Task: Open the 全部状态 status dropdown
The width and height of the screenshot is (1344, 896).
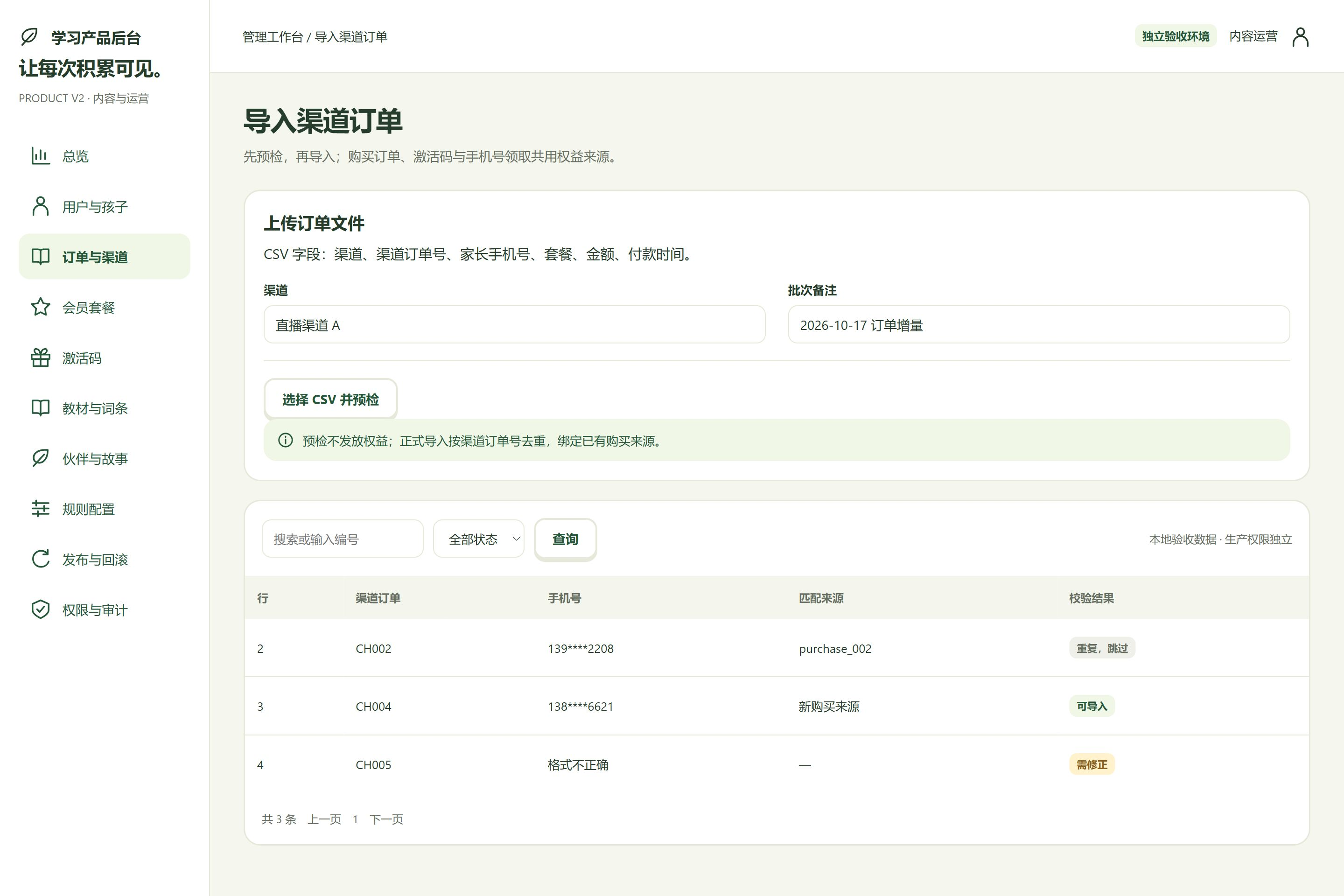Action: [478, 538]
